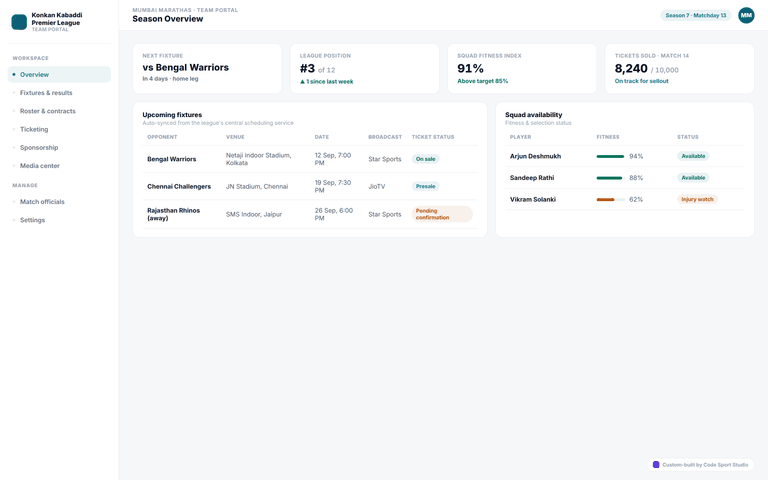Open the Squad Fitness Index 91% card

coord(522,69)
